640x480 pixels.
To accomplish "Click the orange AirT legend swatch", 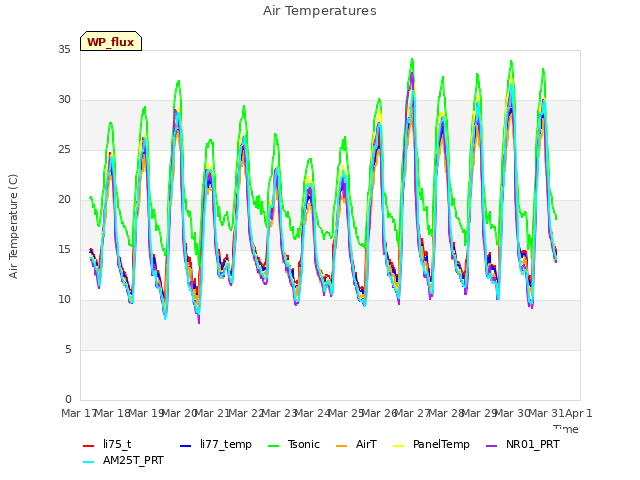I will click(x=342, y=446).
